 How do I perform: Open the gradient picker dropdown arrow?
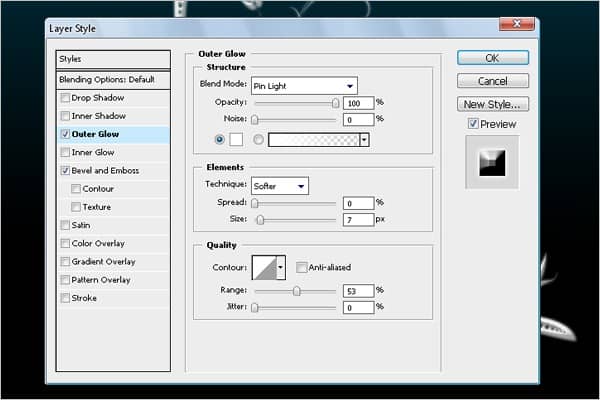(x=365, y=140)
